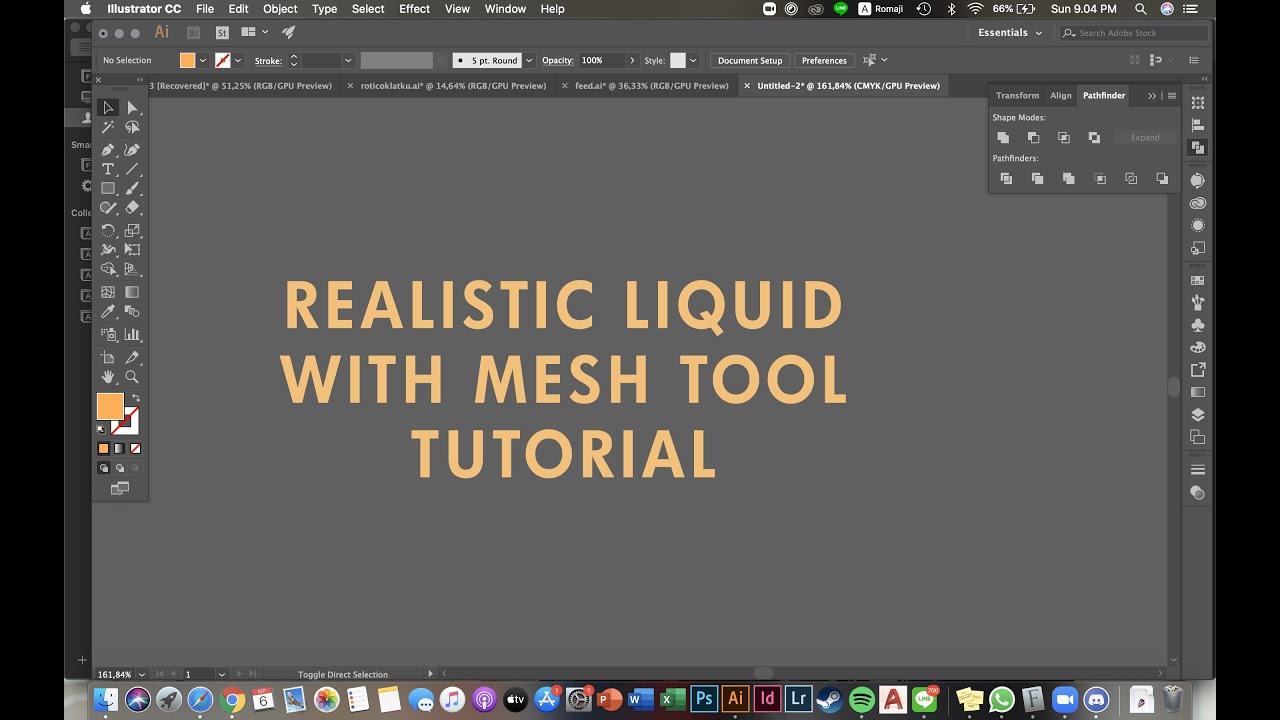Viewport: 1280px width, 720px height.
Task: Select the Rectangle tool
Action: (x=108, y=188)
